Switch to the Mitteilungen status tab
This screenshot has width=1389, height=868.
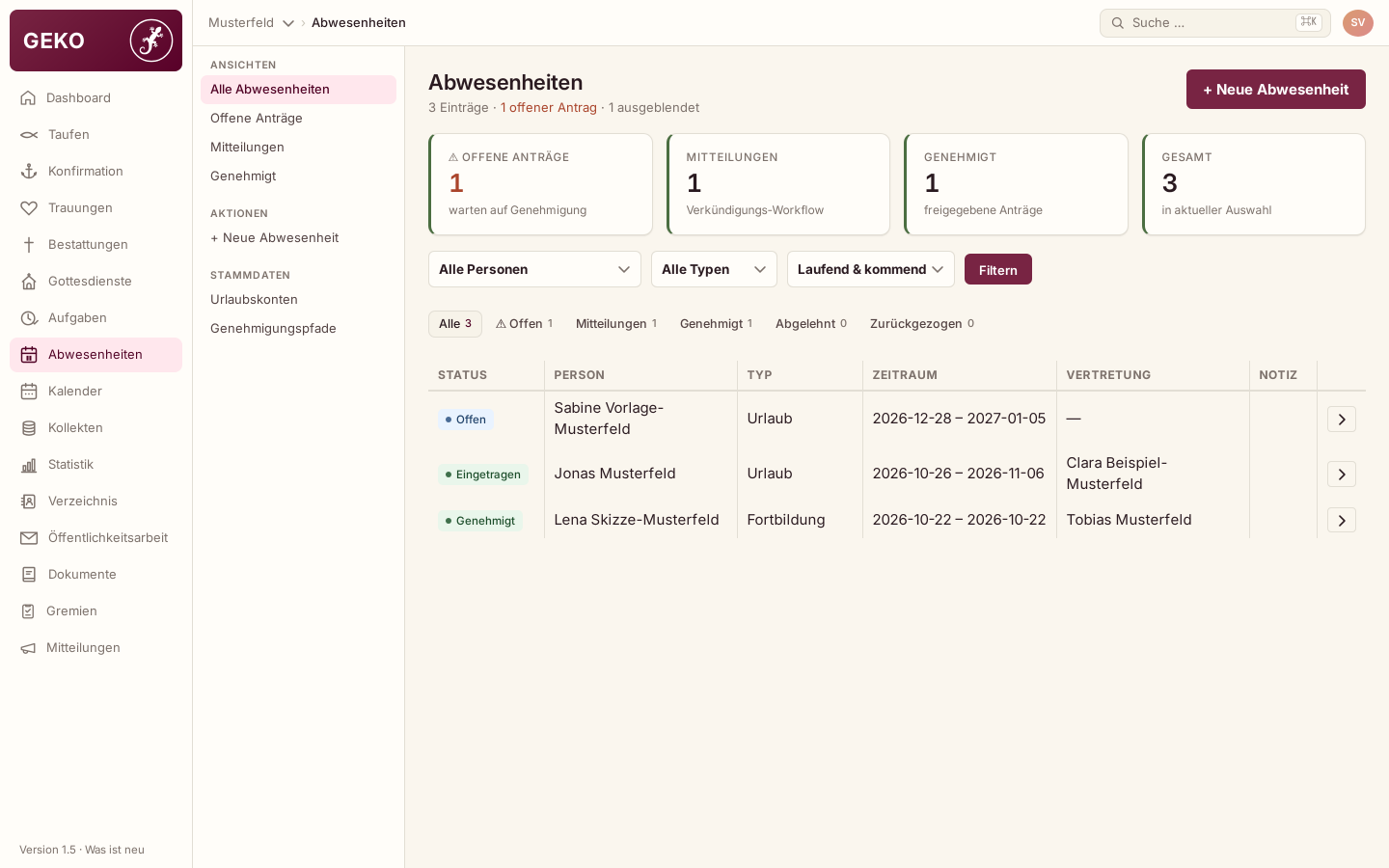(x=616, y=324)
